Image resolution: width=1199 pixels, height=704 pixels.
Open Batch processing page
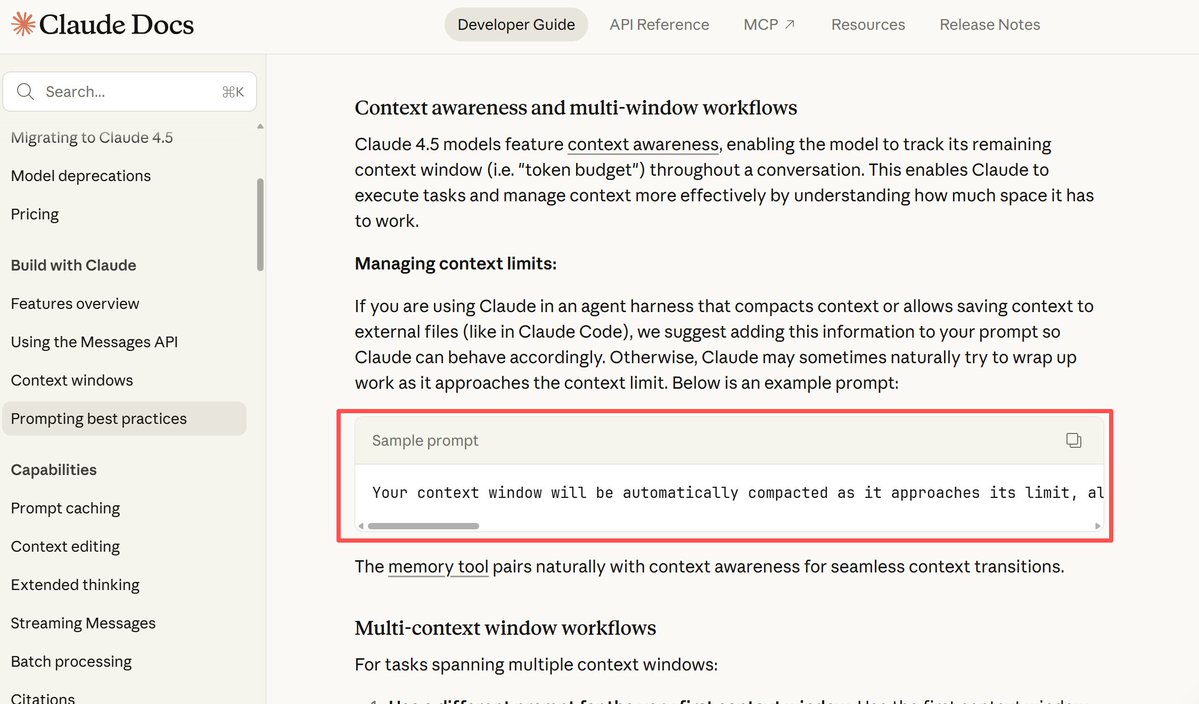tap(71, 661)
